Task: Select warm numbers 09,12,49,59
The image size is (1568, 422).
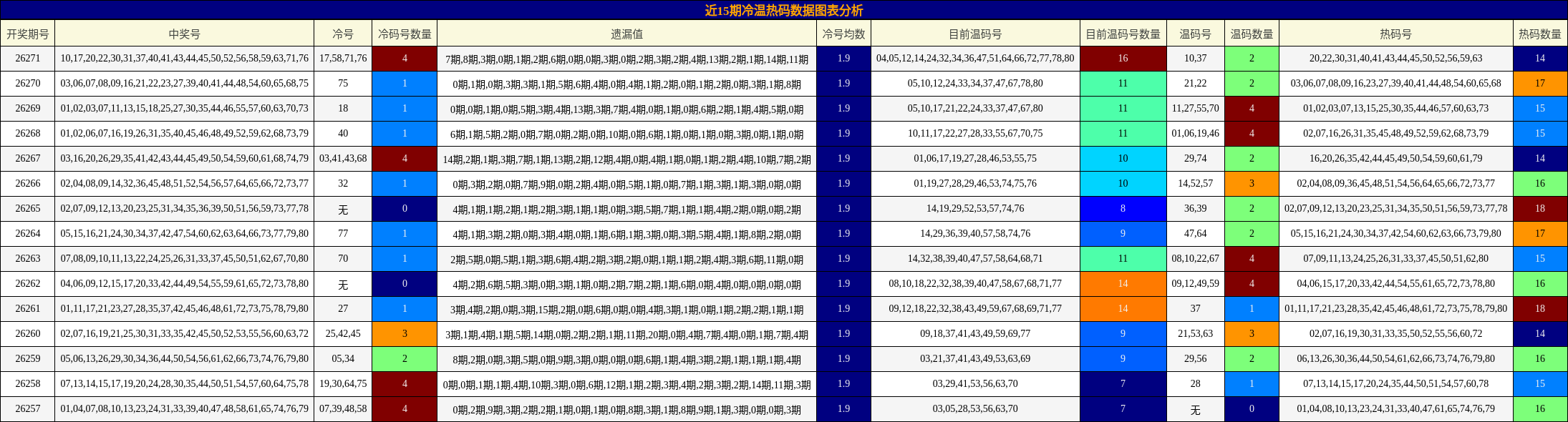Action: click(x=1195, y=284)
